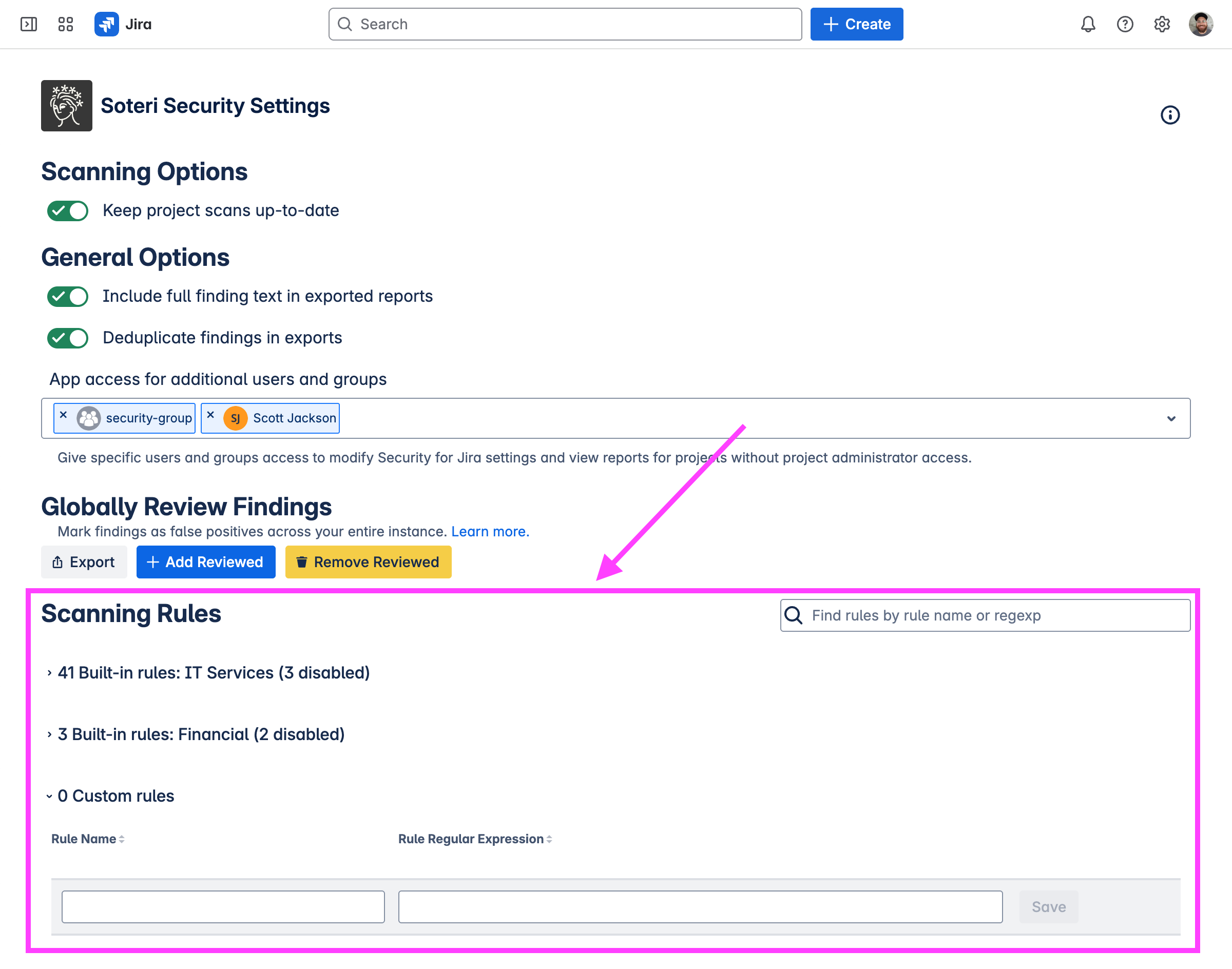Disable Deduplicate findings in exports
The width and height of the screenshot is (1232, 969).
(x=68, y=338)
